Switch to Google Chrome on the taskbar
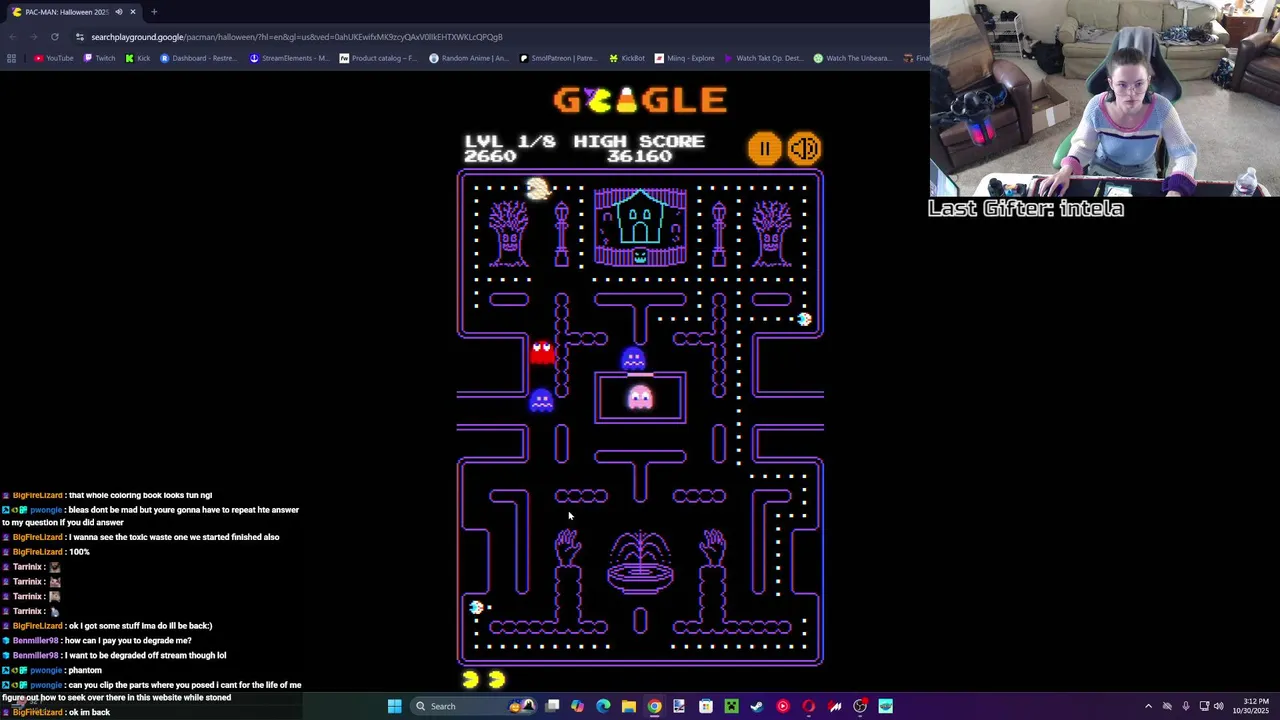Screen dimensions: 1280x720 [x=655, y=706]
